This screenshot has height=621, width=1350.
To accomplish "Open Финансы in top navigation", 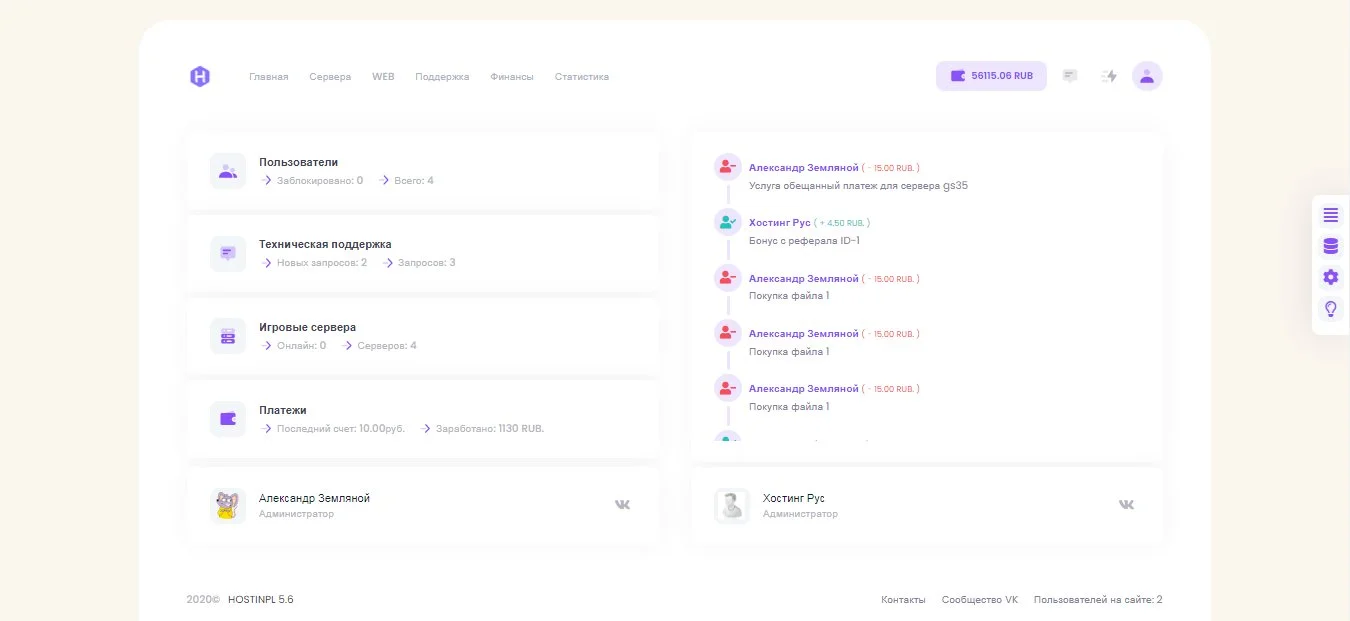I will tap(512, 77).
